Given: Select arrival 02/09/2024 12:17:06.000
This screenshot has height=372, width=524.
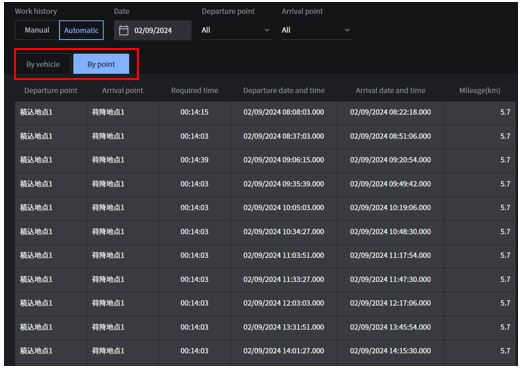Looking at the screenshot, I should (390, 303).
